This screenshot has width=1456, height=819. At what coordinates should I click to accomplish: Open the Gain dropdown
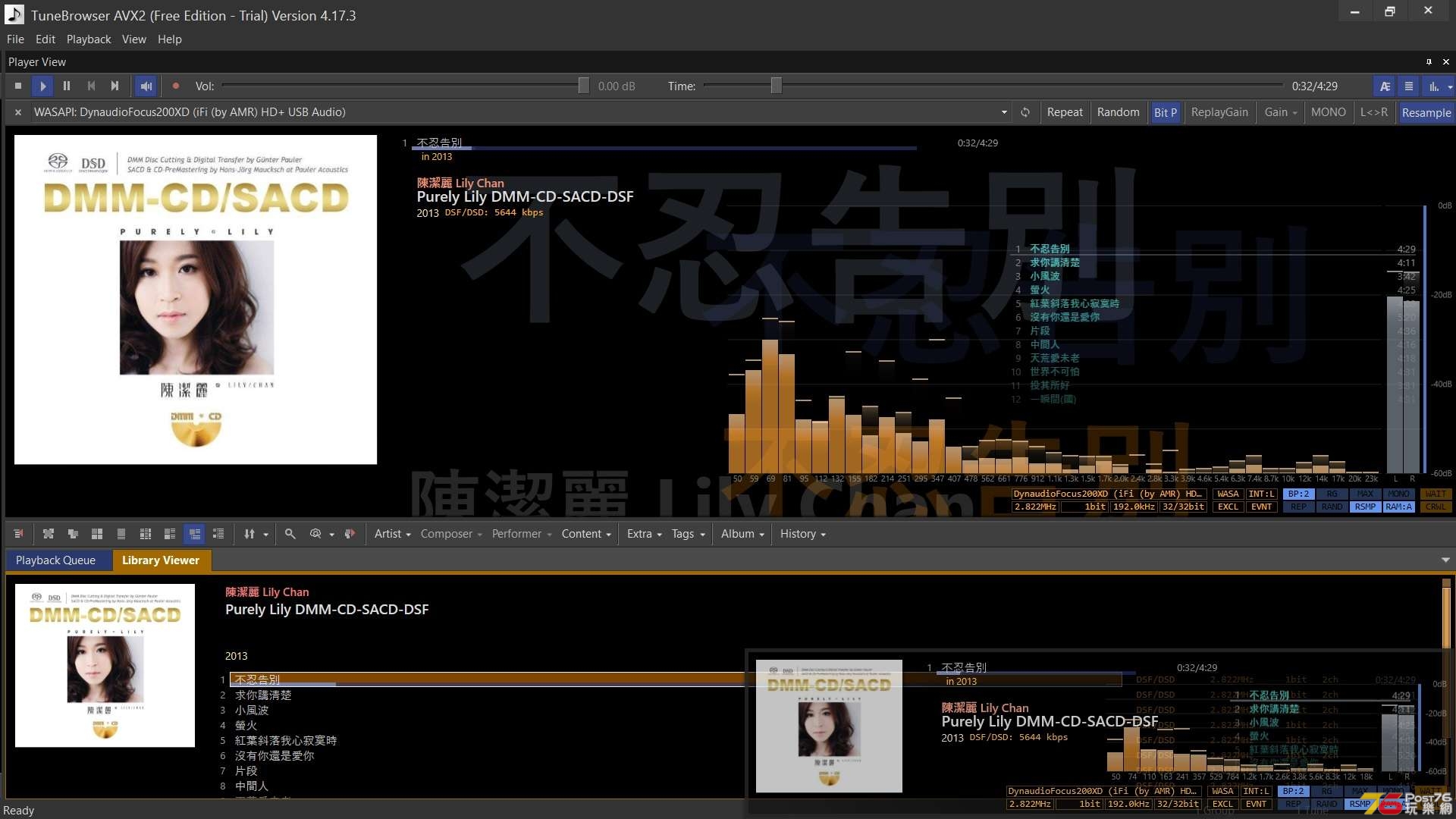pyautogui.click(x=1281, y=112)
